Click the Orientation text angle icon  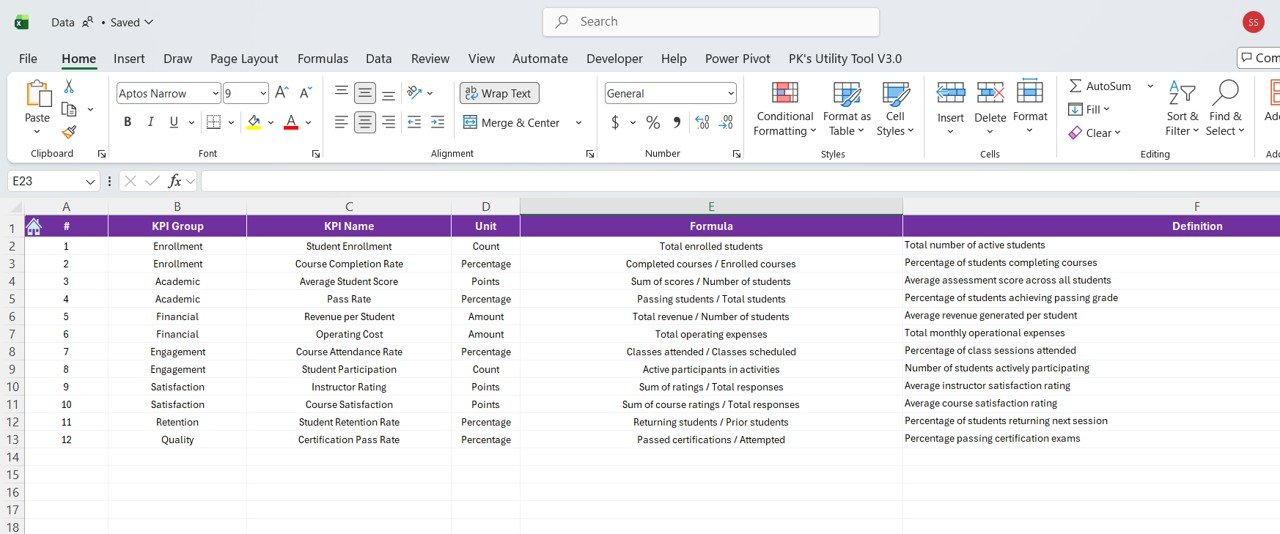click(x=415, y=93)
